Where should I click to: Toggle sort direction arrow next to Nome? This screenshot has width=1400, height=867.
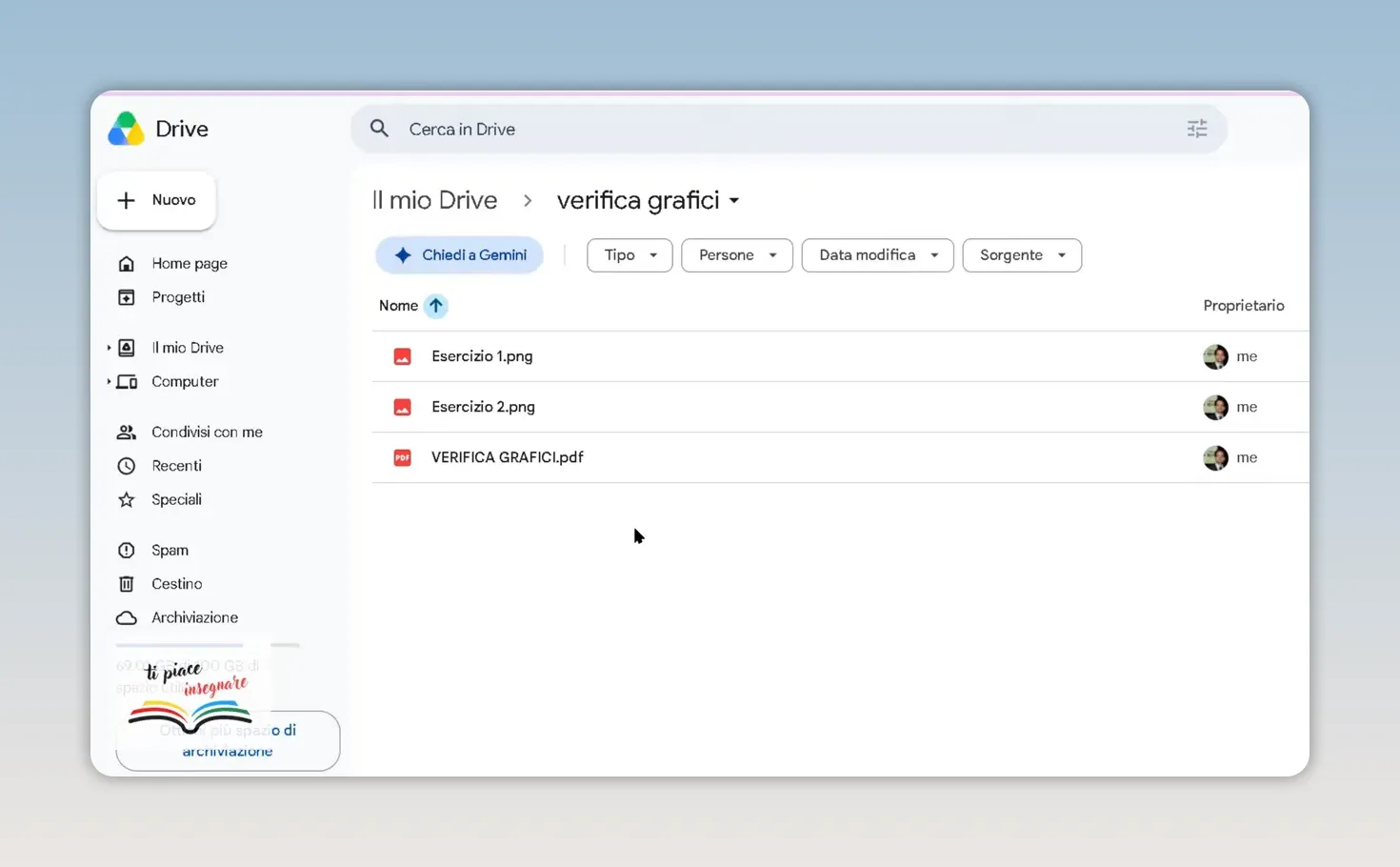435,306
